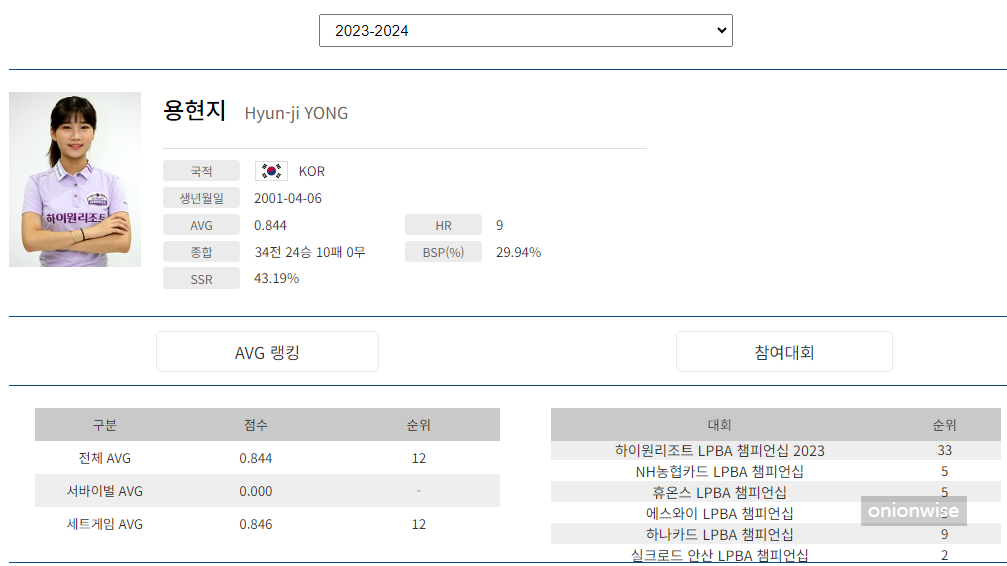Click the 점수 column header
Image resolution: width=1007 pixels, height=566 pixels.
(x=256, y=425)
